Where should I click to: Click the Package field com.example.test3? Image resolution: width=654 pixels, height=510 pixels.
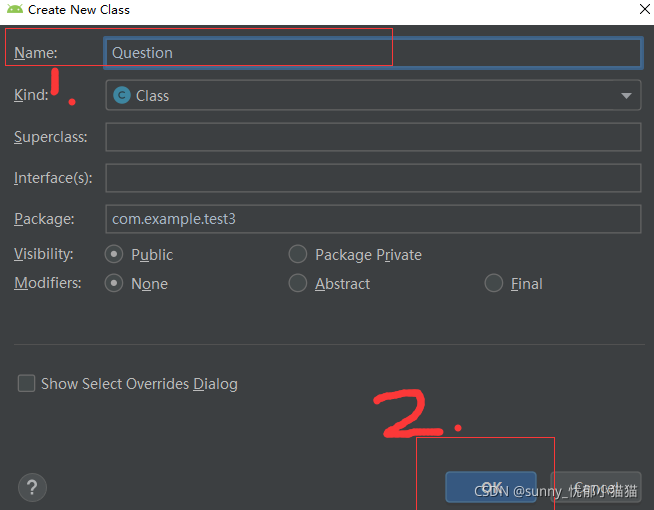click(x=373, y=219)
